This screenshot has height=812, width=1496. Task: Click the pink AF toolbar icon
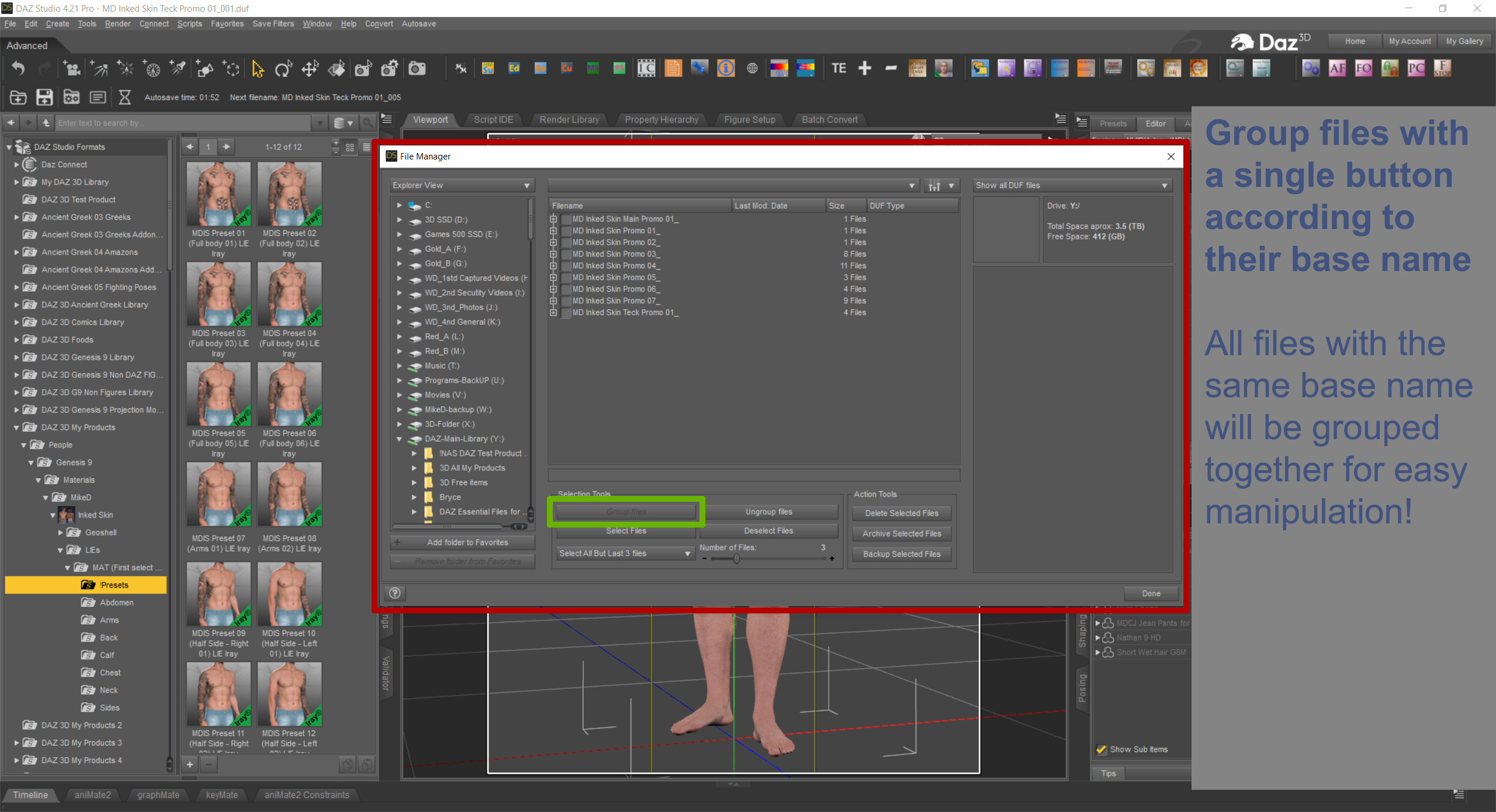click(1337, 68)
